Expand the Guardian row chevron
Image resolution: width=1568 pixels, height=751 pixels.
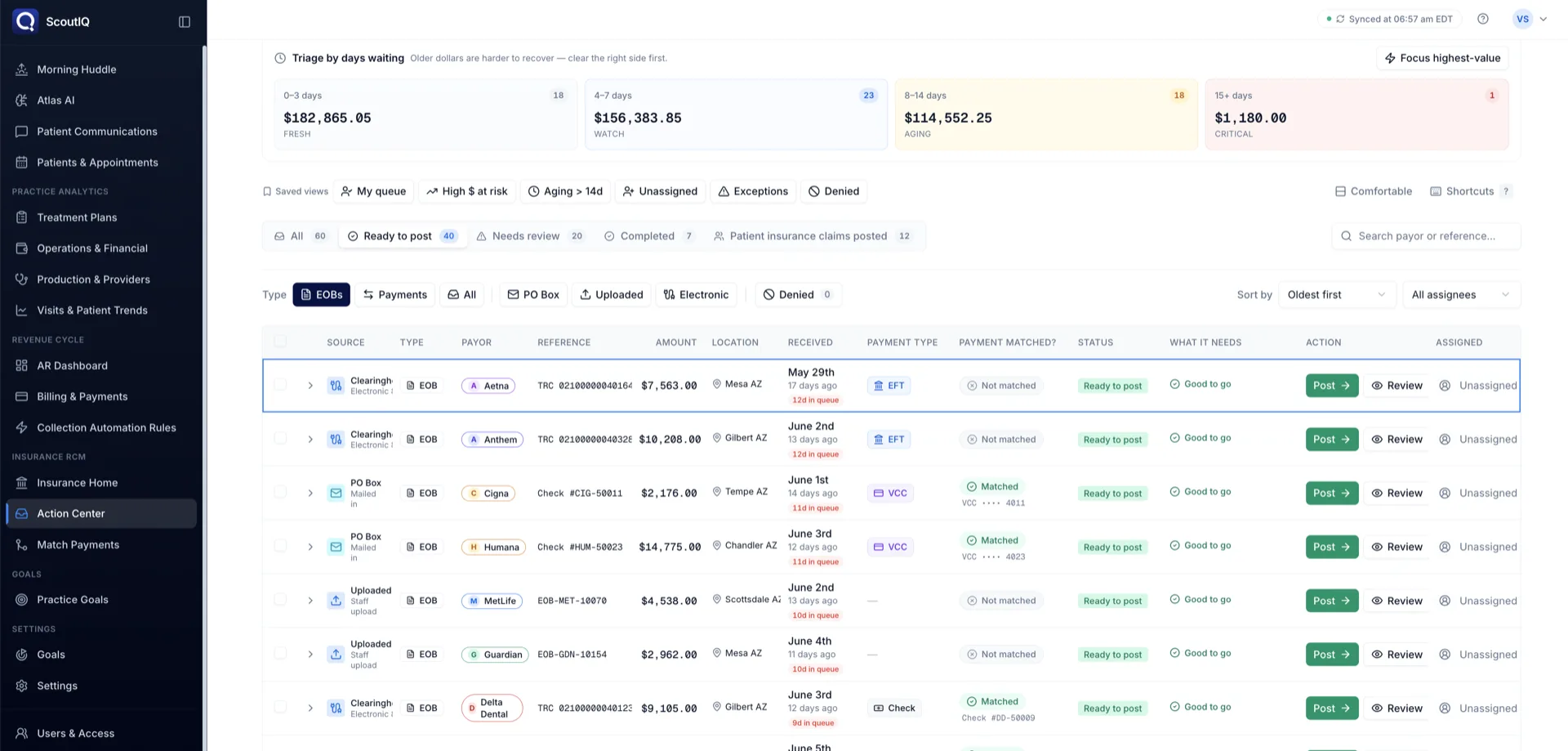click(310, 655)
